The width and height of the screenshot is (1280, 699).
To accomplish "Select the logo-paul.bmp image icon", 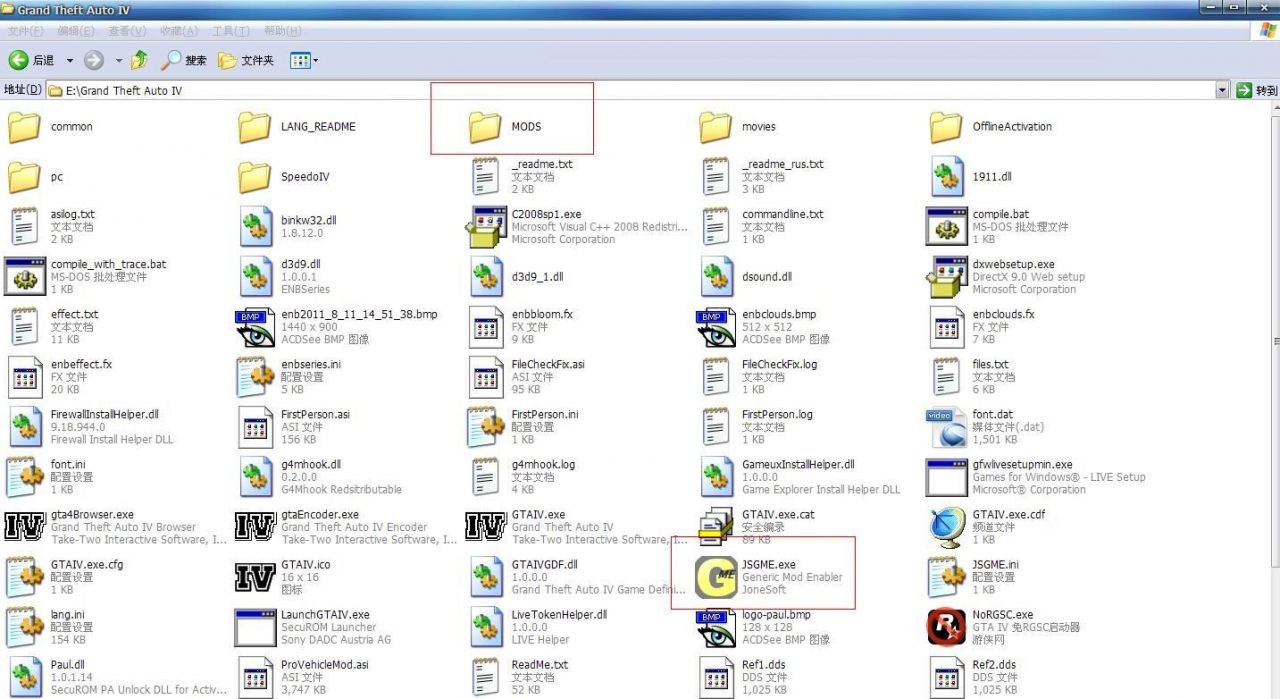I will point(716,627).
